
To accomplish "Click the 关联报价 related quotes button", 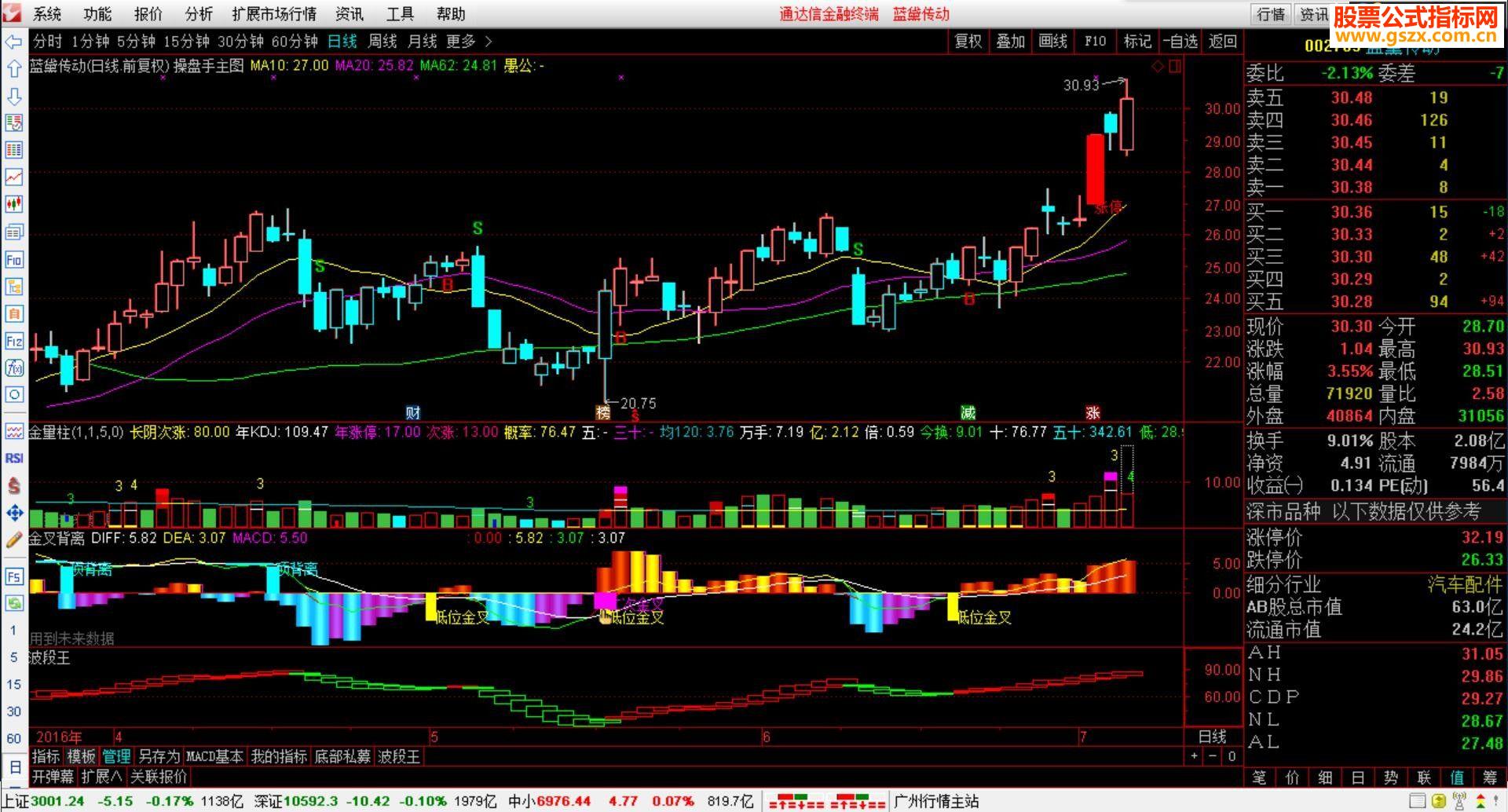I will point(159,777).
